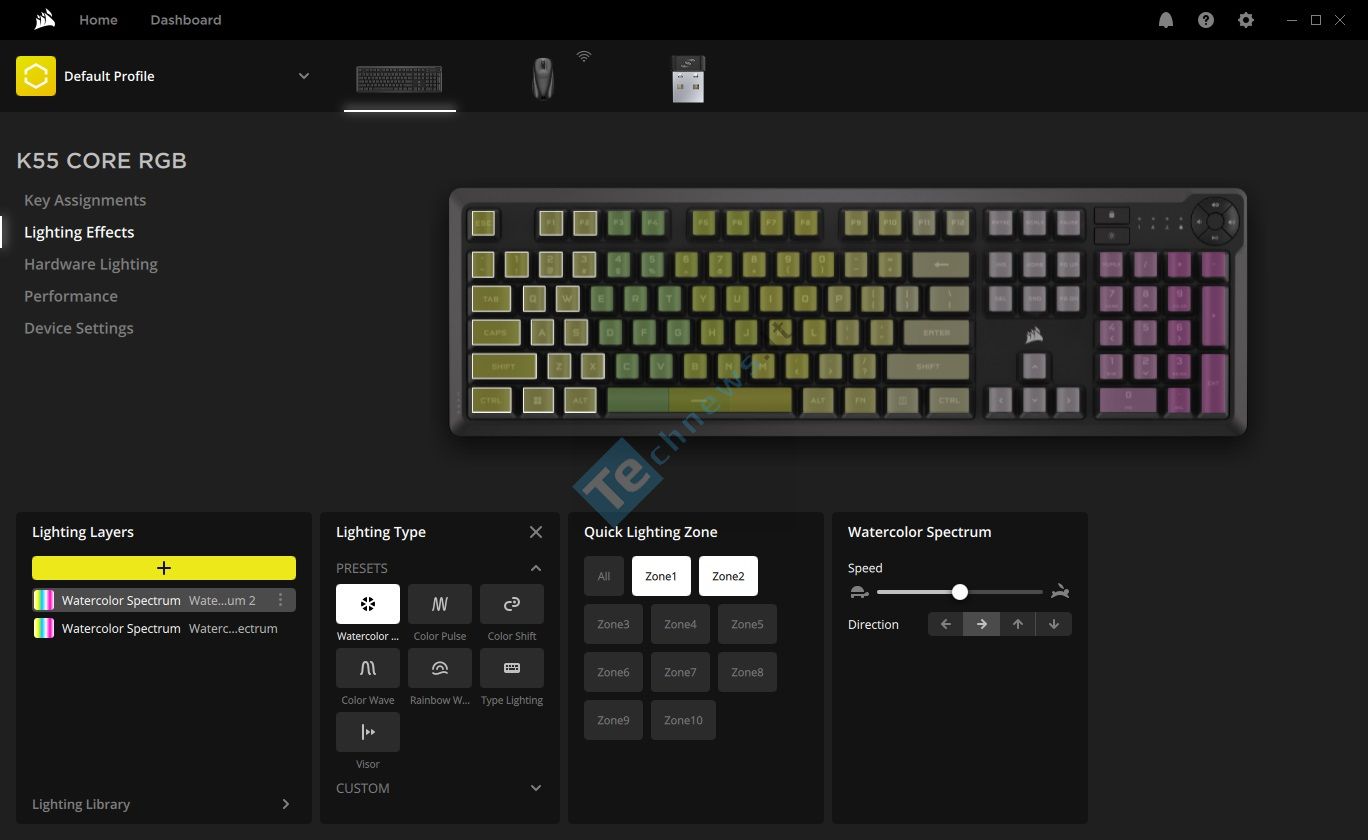The width and height of the screenshot is (1368, 840).
Task: Add a new lighting layer
Action: click(164, 568)
